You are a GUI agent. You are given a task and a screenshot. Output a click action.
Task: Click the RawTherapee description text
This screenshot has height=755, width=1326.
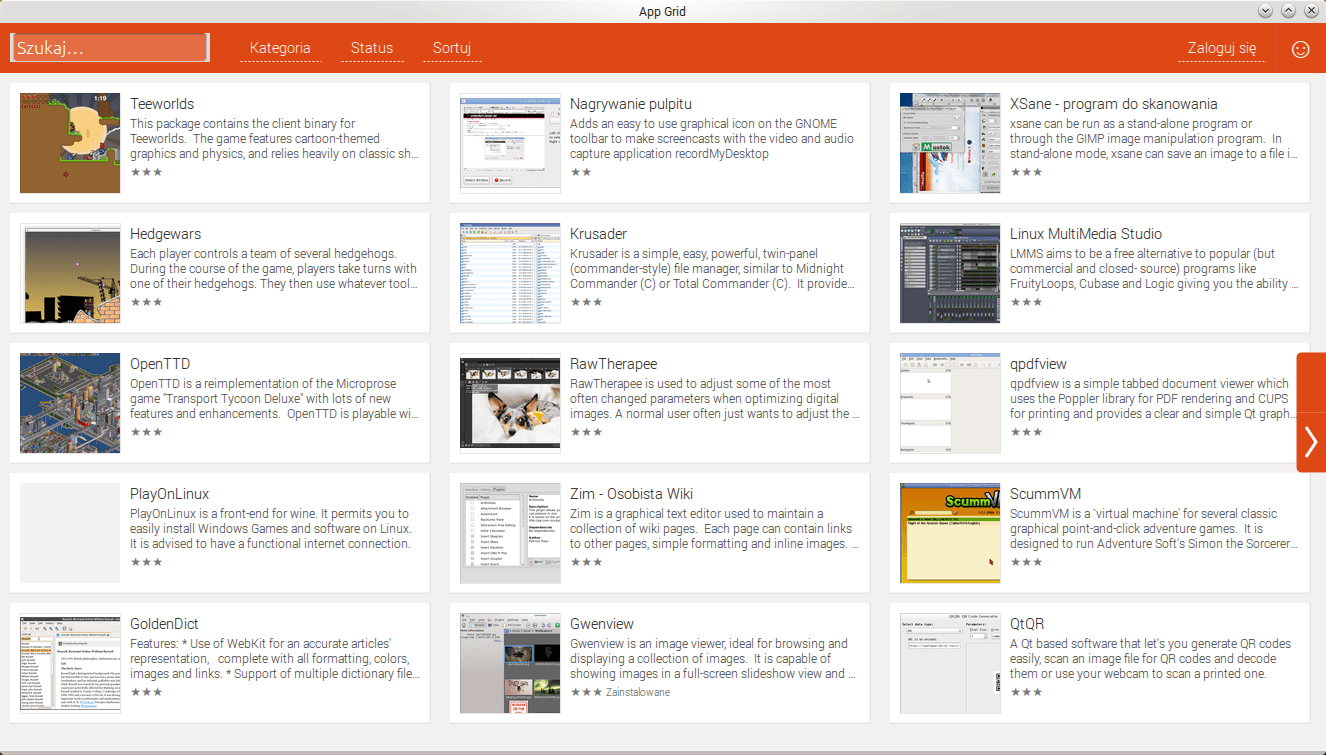tap(715, 399)
